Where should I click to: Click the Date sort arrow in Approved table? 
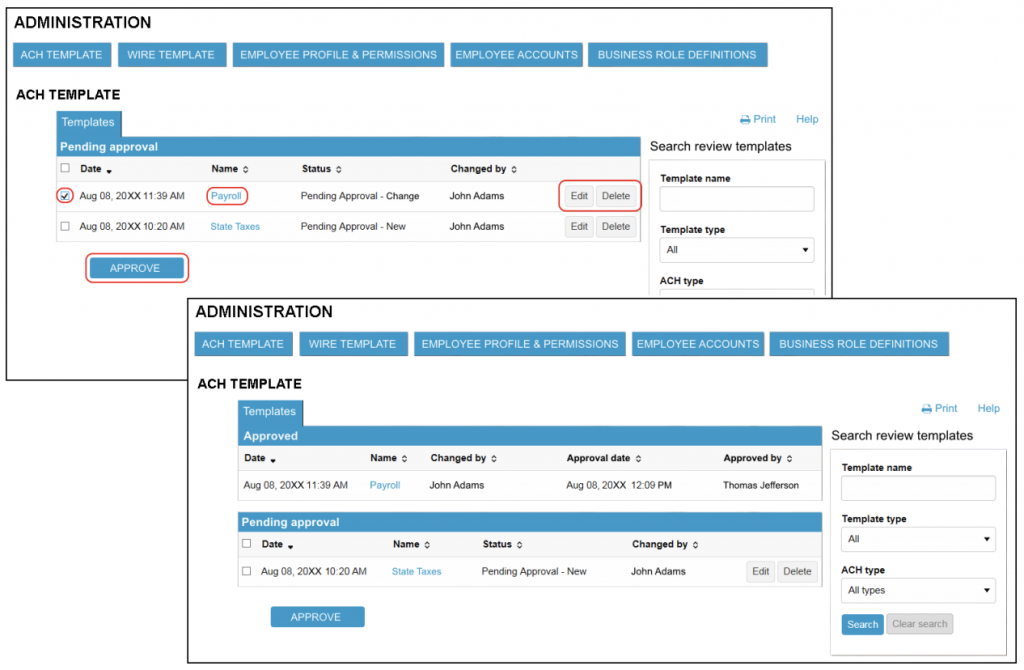point(271,460)
